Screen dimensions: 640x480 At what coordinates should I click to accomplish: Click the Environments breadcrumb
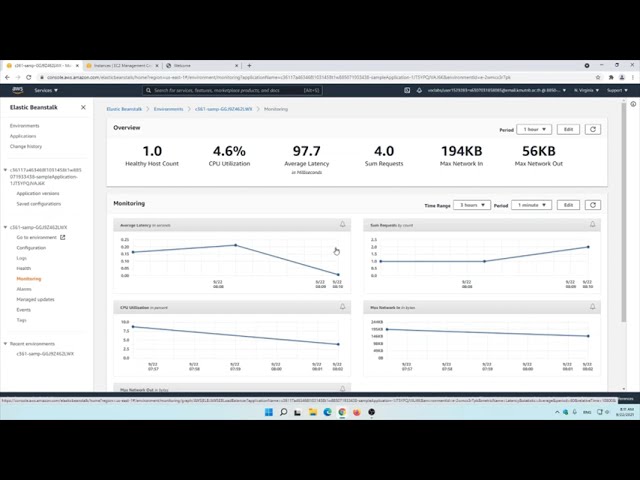click(x=168, y=109)
